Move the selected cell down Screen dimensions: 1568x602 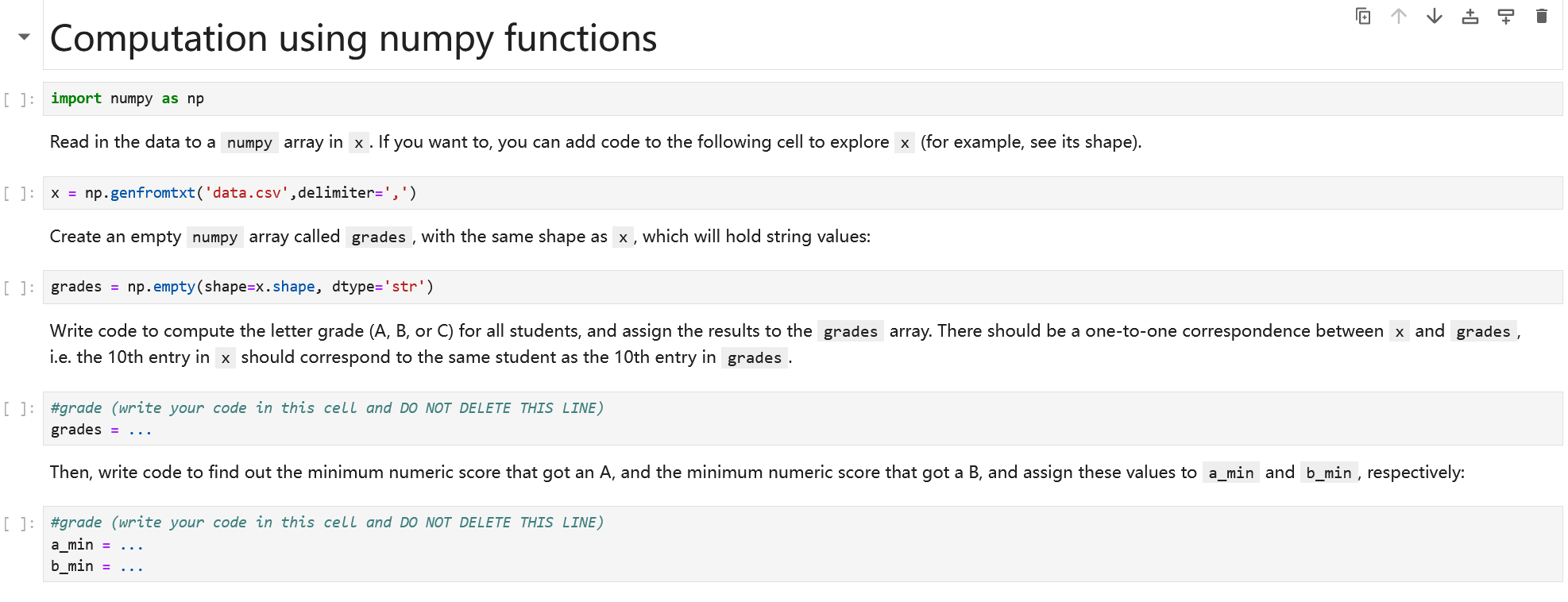coord(1433,16)
